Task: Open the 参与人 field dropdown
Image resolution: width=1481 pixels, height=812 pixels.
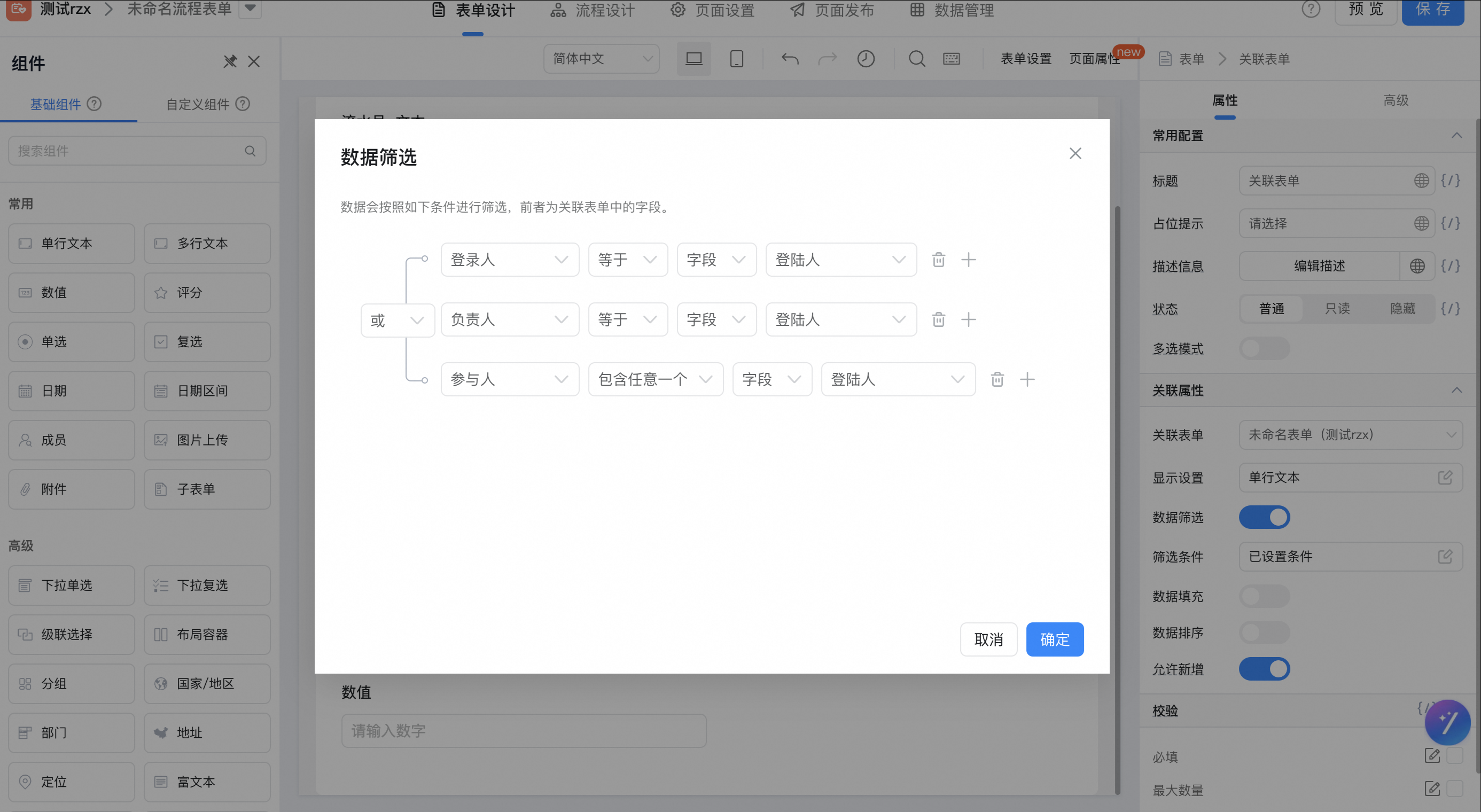Action: pos(510,379)
